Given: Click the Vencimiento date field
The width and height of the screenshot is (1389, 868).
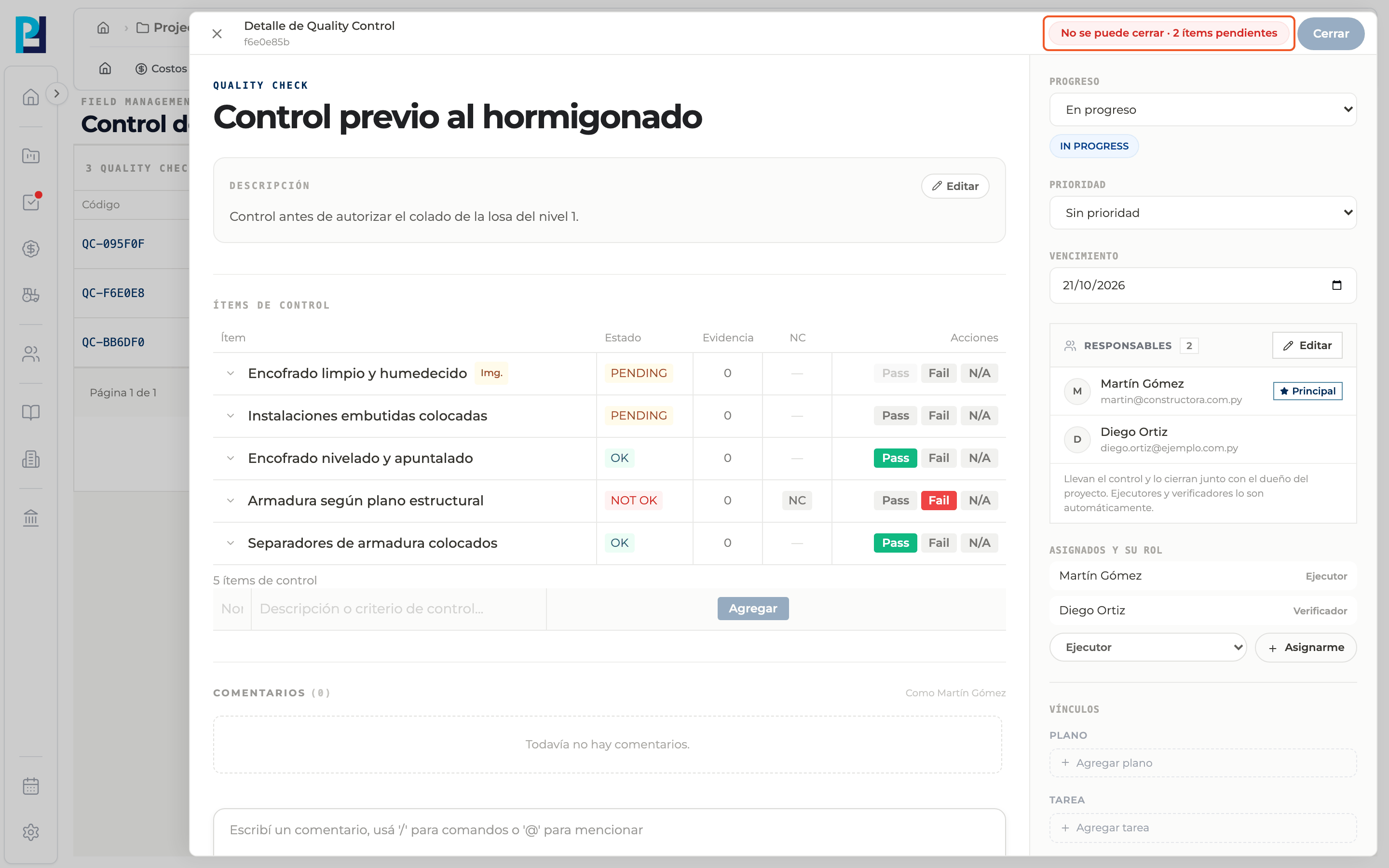Looking at the screenshot, I should point(1202,285).
